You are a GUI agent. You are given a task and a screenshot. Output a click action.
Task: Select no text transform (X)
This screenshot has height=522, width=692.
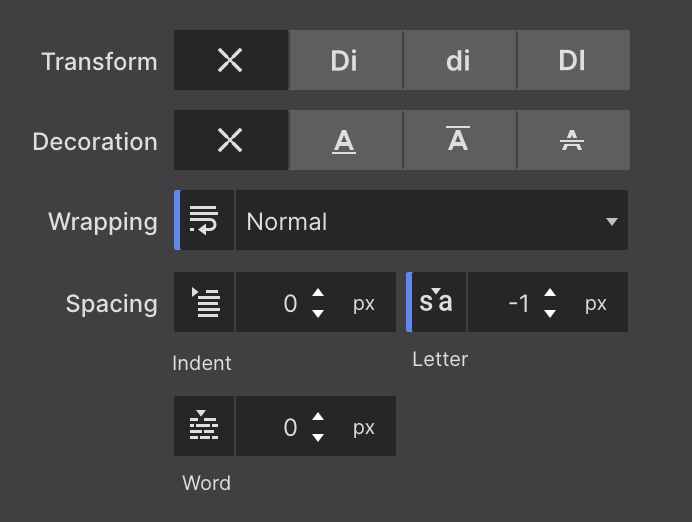click(x=231, y=60)
